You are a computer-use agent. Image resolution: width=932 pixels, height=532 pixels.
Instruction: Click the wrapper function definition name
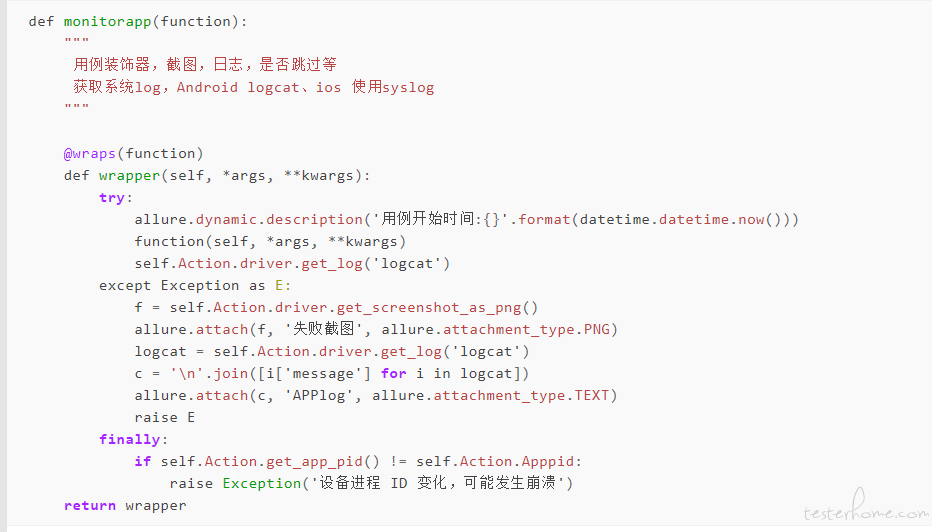point(130,176)
